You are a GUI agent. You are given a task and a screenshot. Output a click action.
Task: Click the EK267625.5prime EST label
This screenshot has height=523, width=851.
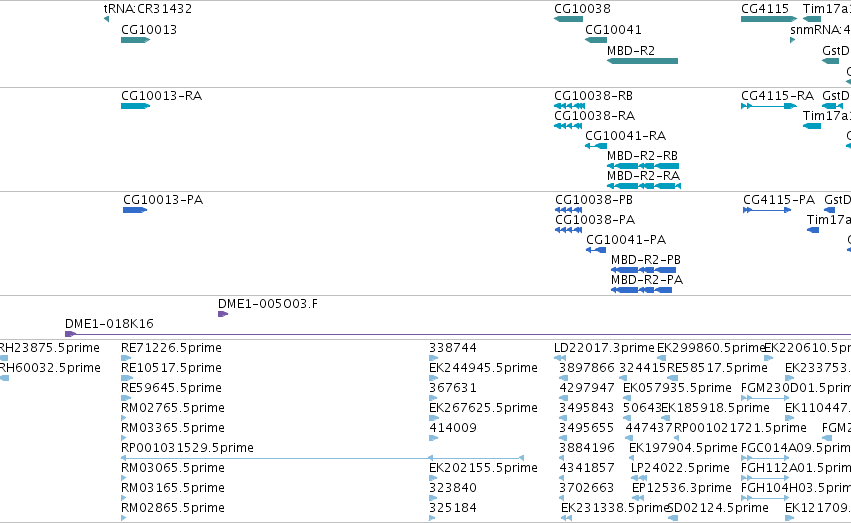(483, 408)
